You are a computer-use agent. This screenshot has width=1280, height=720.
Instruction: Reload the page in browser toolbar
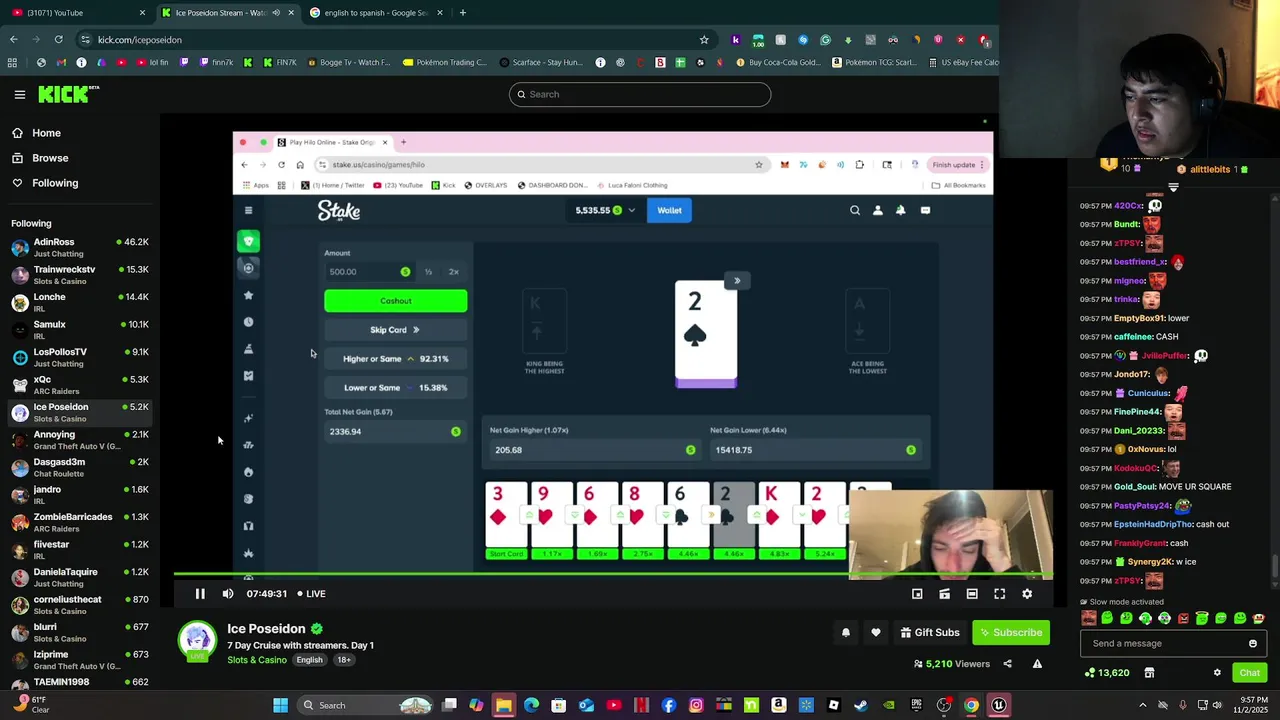[59, 40]
